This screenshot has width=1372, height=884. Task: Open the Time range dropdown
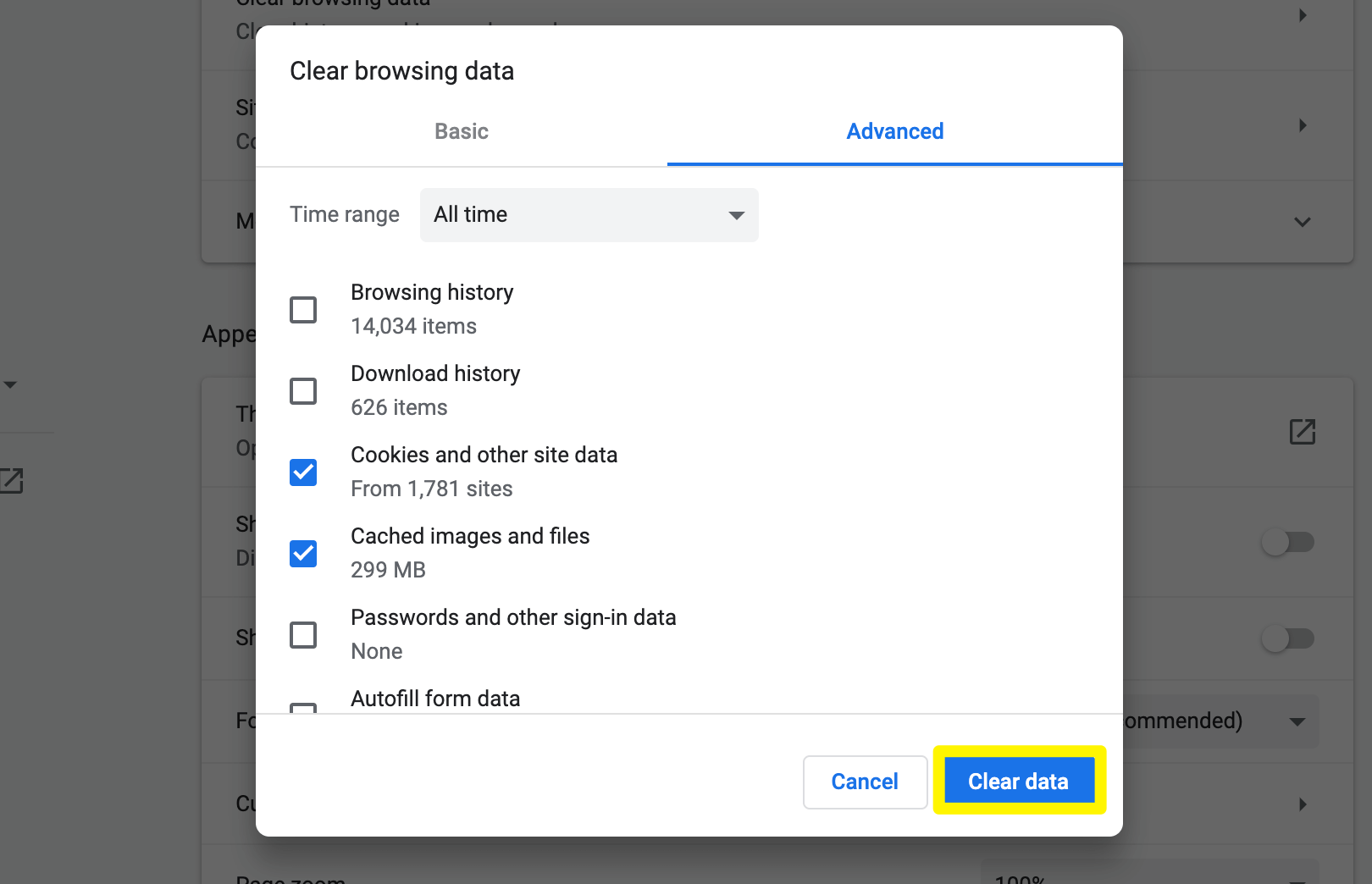[589, 215]
